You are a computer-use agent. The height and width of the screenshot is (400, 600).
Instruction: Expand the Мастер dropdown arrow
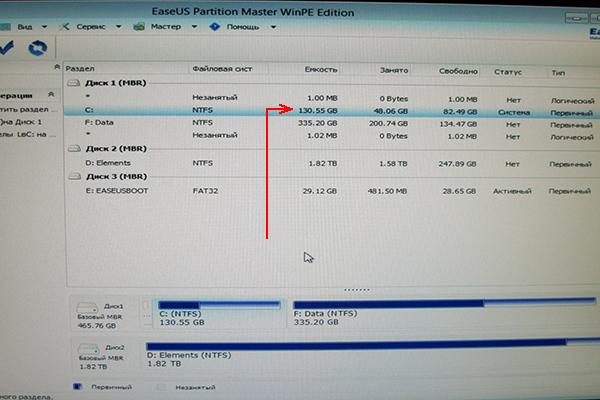(194, 26)
